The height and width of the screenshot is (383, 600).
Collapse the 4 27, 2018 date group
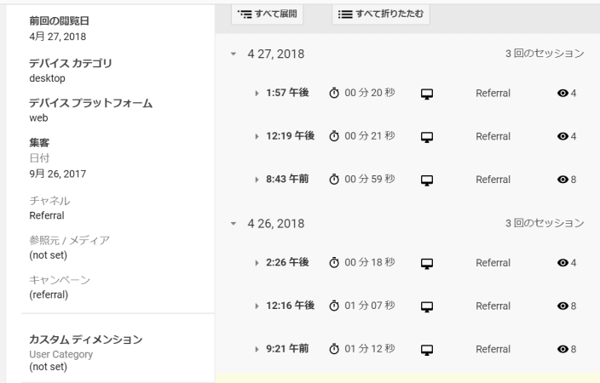[x=233, y=54]
